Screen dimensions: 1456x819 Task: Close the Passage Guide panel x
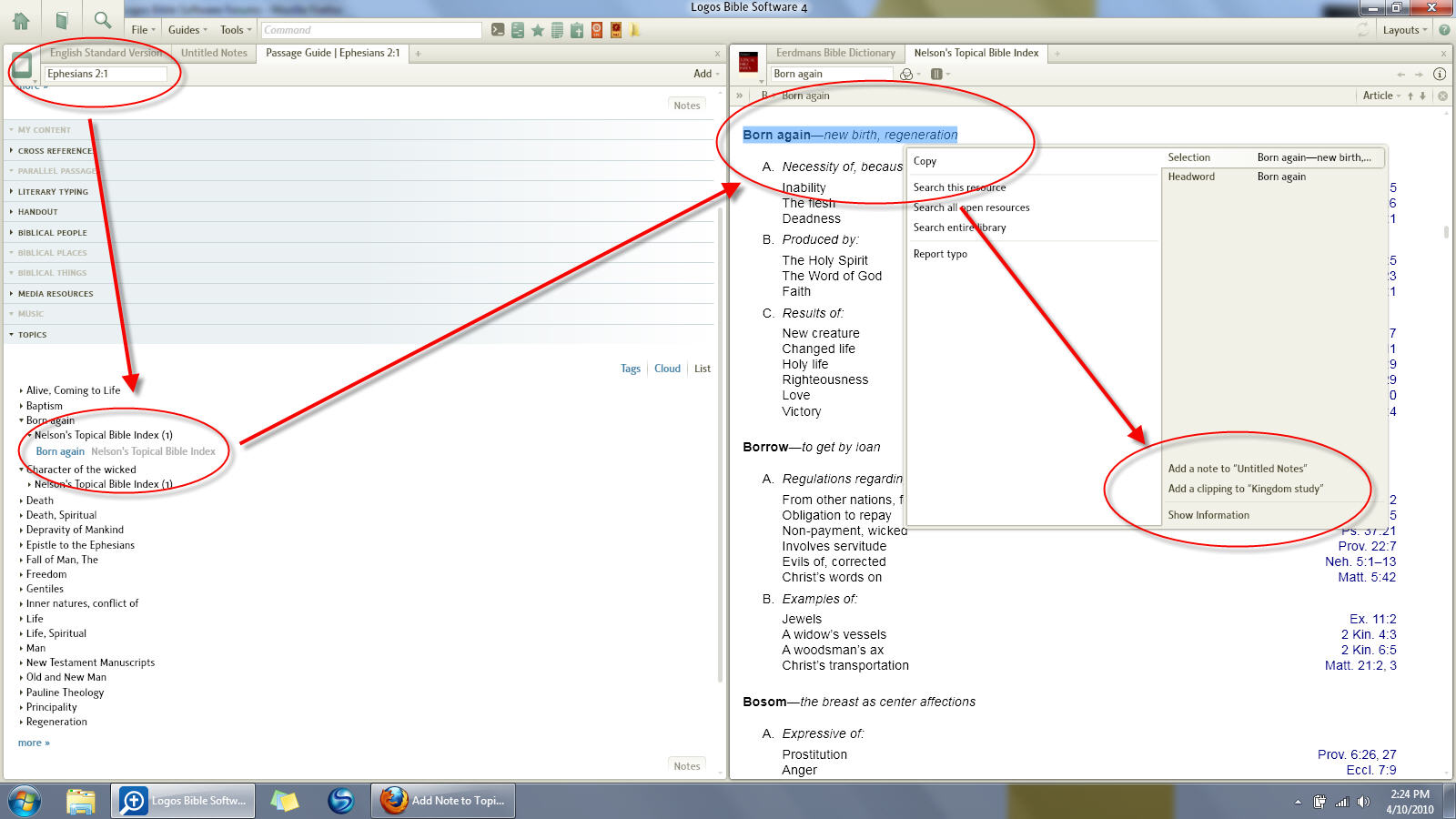pyautogui.click(x=717, y=54)
